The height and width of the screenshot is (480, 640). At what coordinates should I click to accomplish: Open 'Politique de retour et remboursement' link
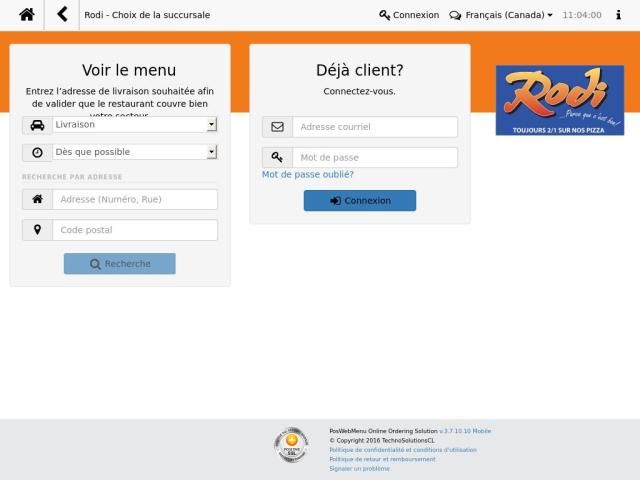tap(382, 459)
